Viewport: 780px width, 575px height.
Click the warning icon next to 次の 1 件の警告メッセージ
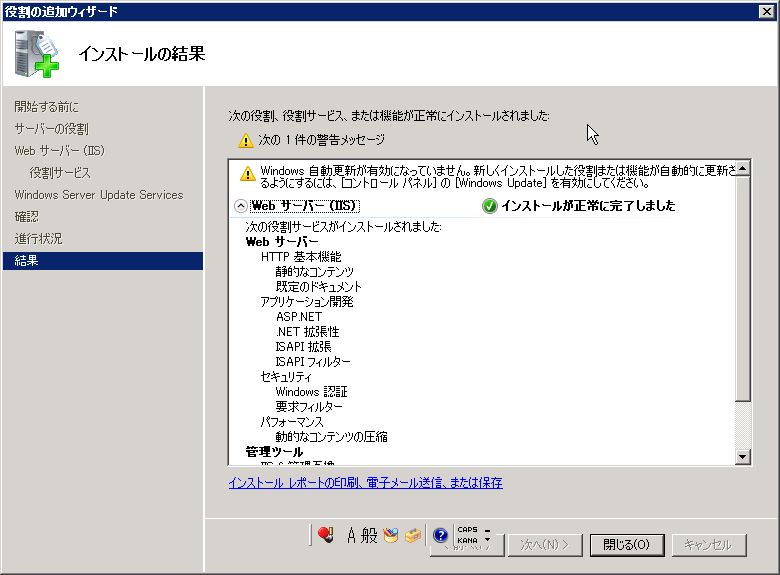click(x=245, y=141)
